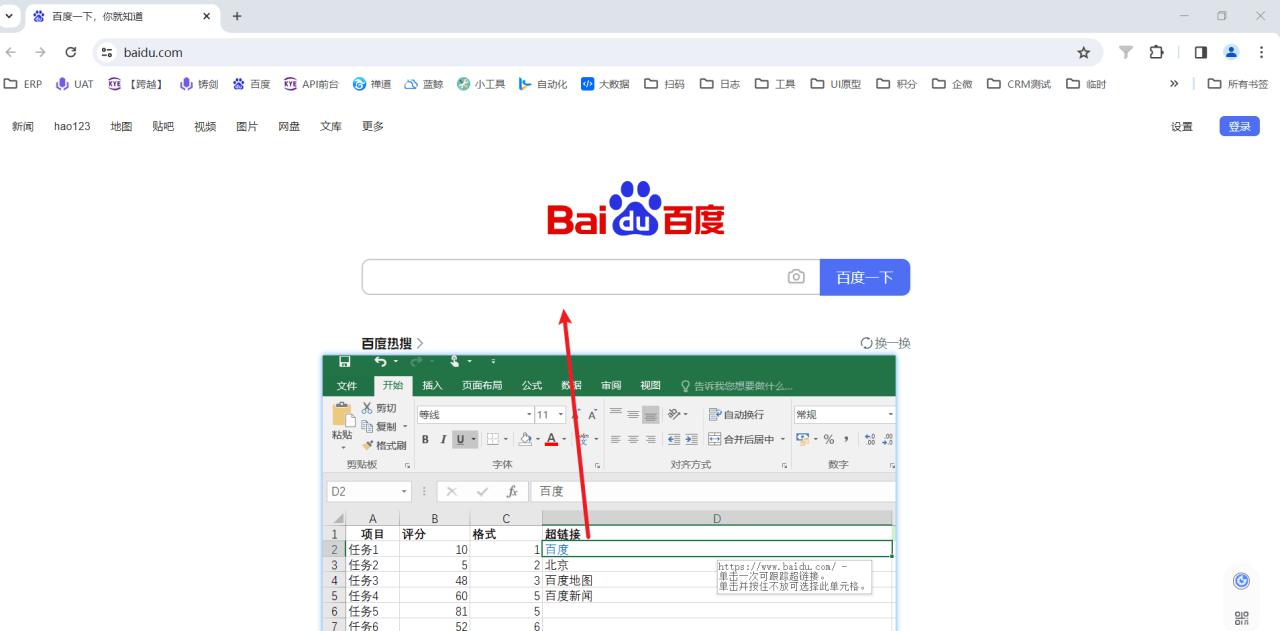Click the camera image-search icon in Baidu search box

tap(796, 277)
